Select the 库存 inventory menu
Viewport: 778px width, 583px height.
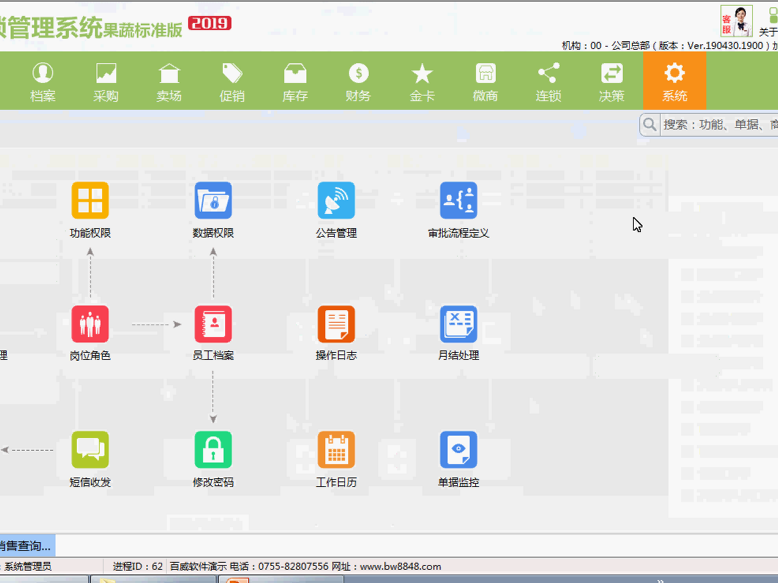[295, 81]
